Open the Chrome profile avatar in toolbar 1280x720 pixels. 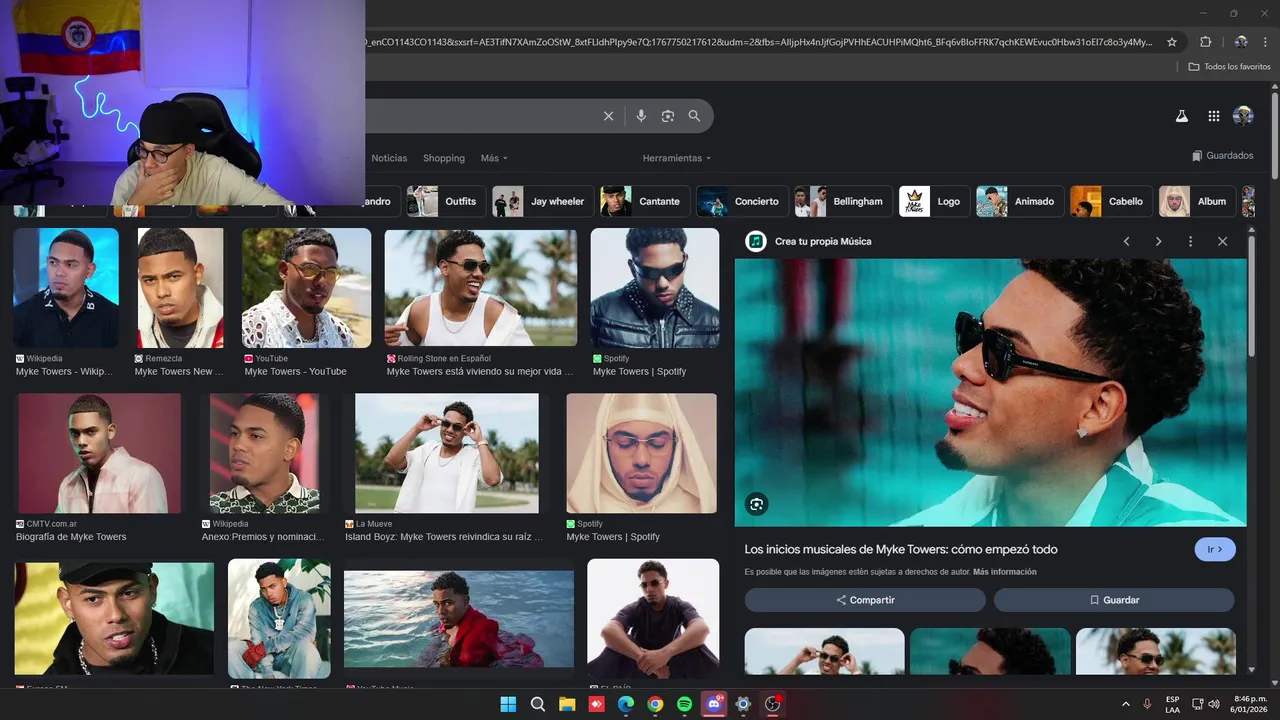tap(1240, 42)
